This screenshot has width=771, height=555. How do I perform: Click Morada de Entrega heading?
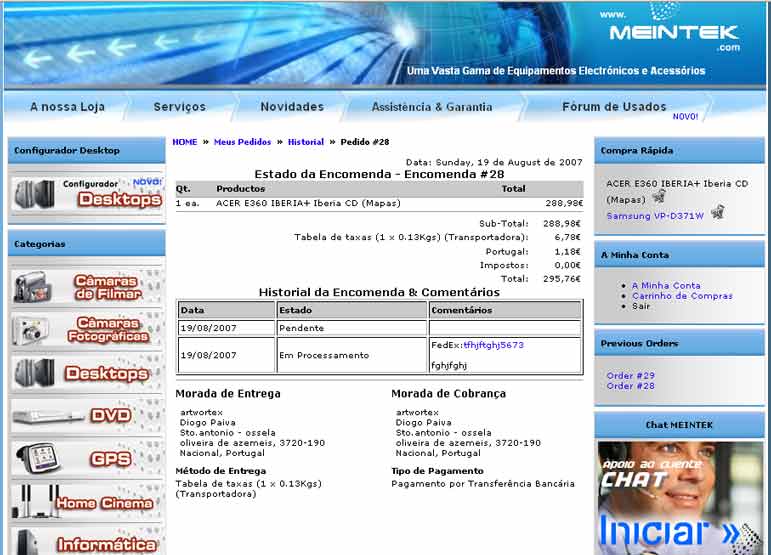[228, 393]
